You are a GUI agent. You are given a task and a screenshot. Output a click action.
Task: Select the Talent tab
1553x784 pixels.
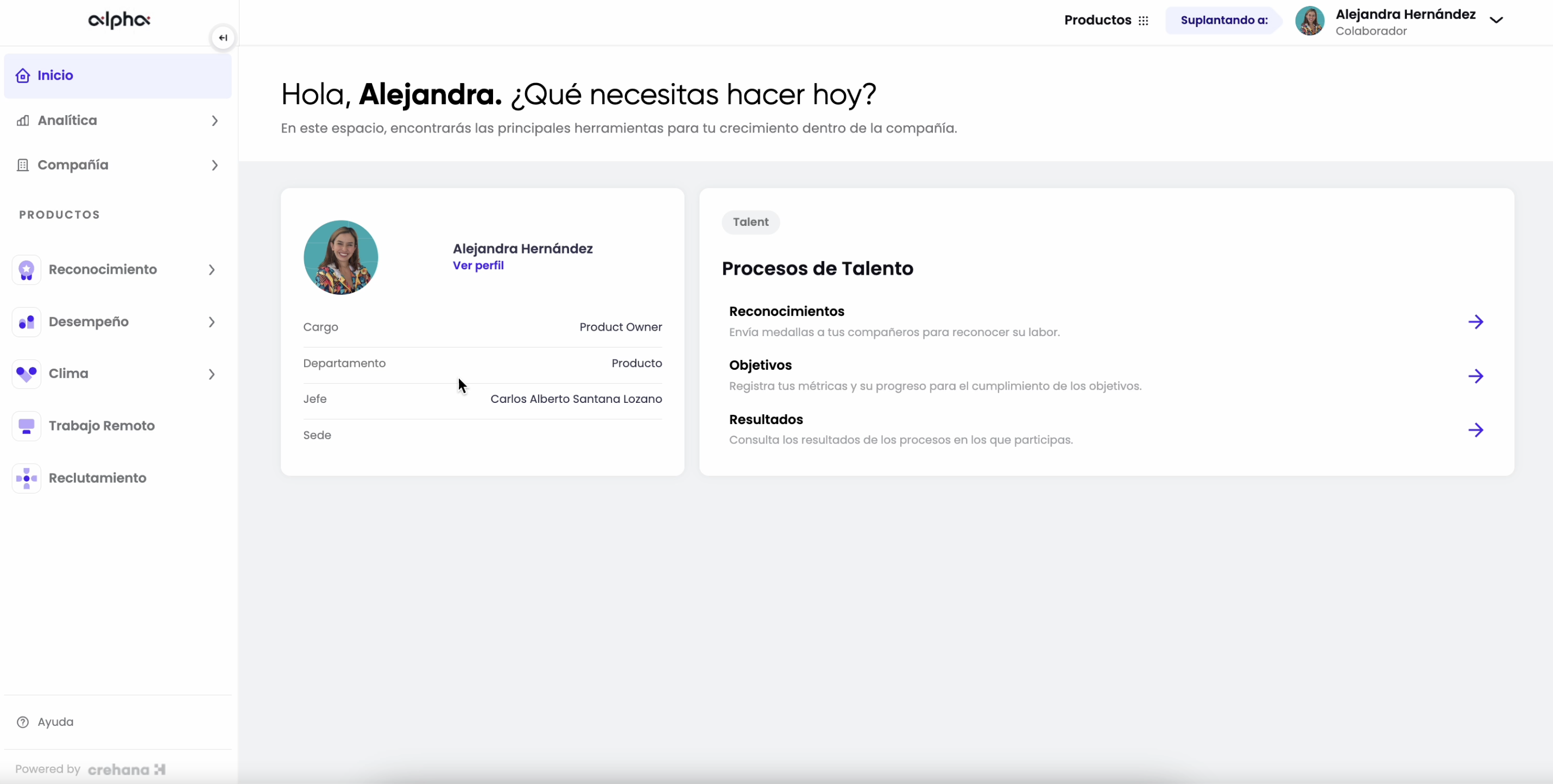pyautogui.click(x=750, y=222)
